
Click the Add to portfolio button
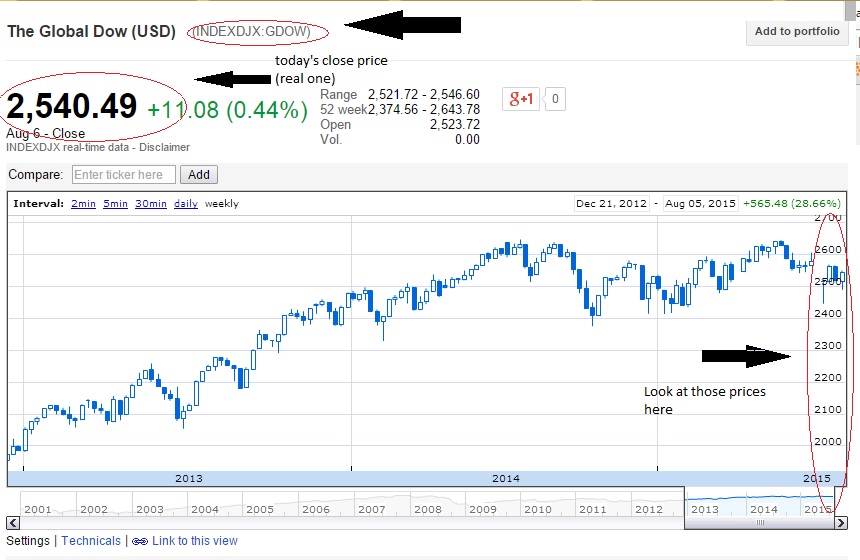[x=797, y=32]
